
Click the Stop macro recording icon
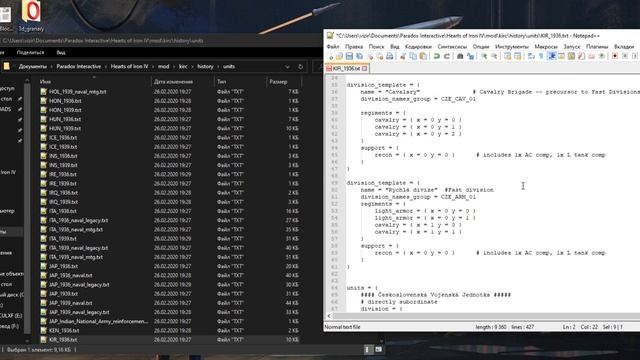tap(625, 56)
